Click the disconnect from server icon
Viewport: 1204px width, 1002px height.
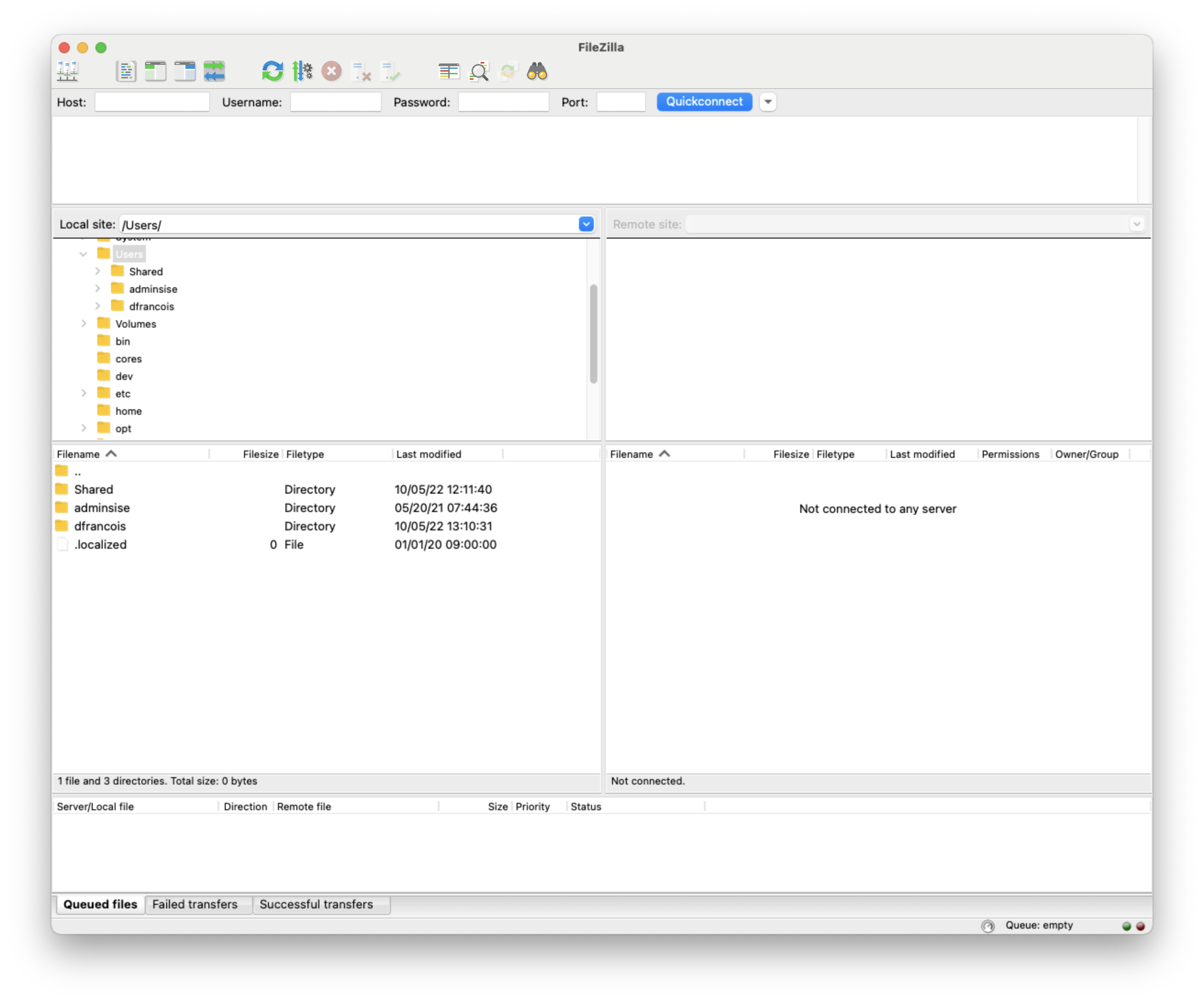pyautogui.click(x=361, y=72)
